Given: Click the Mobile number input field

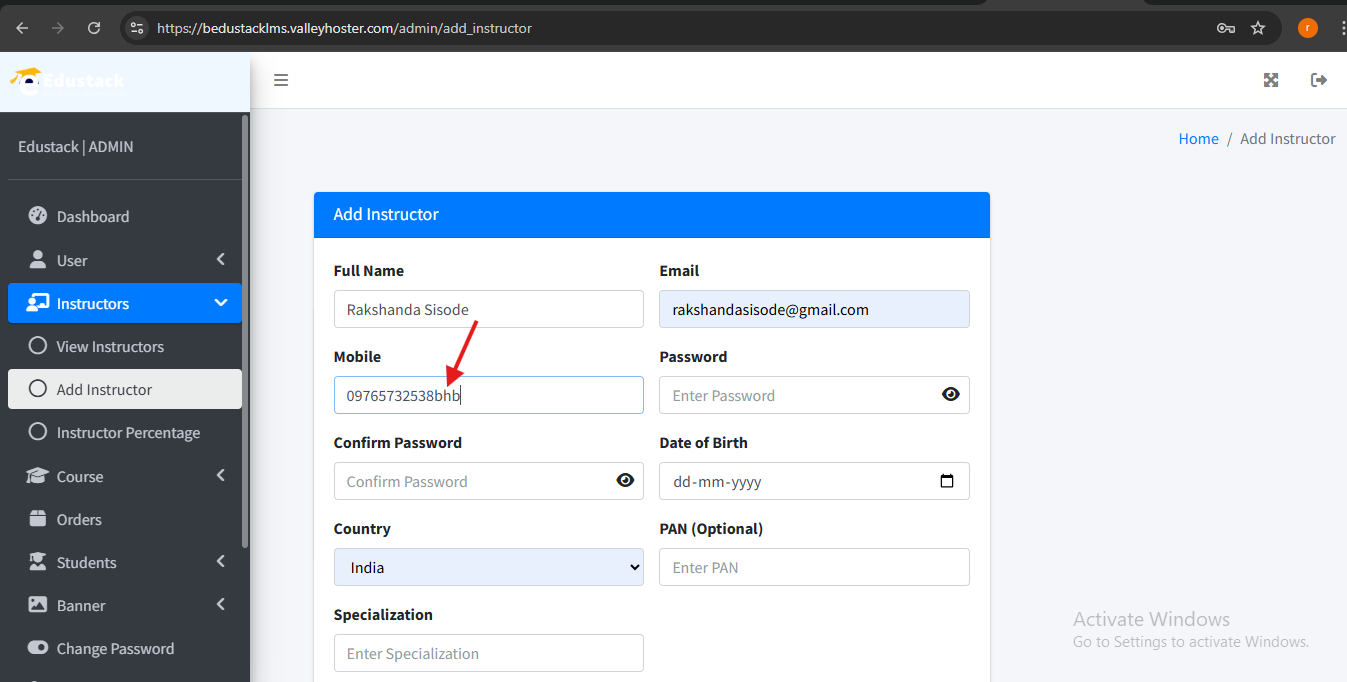Looking at the screenshot, I should click(489, 395).
